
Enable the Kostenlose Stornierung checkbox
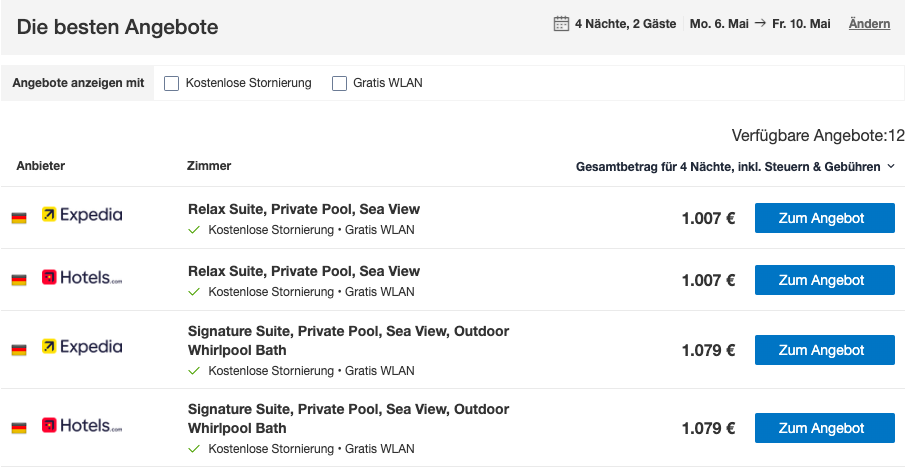coord(171,83)
